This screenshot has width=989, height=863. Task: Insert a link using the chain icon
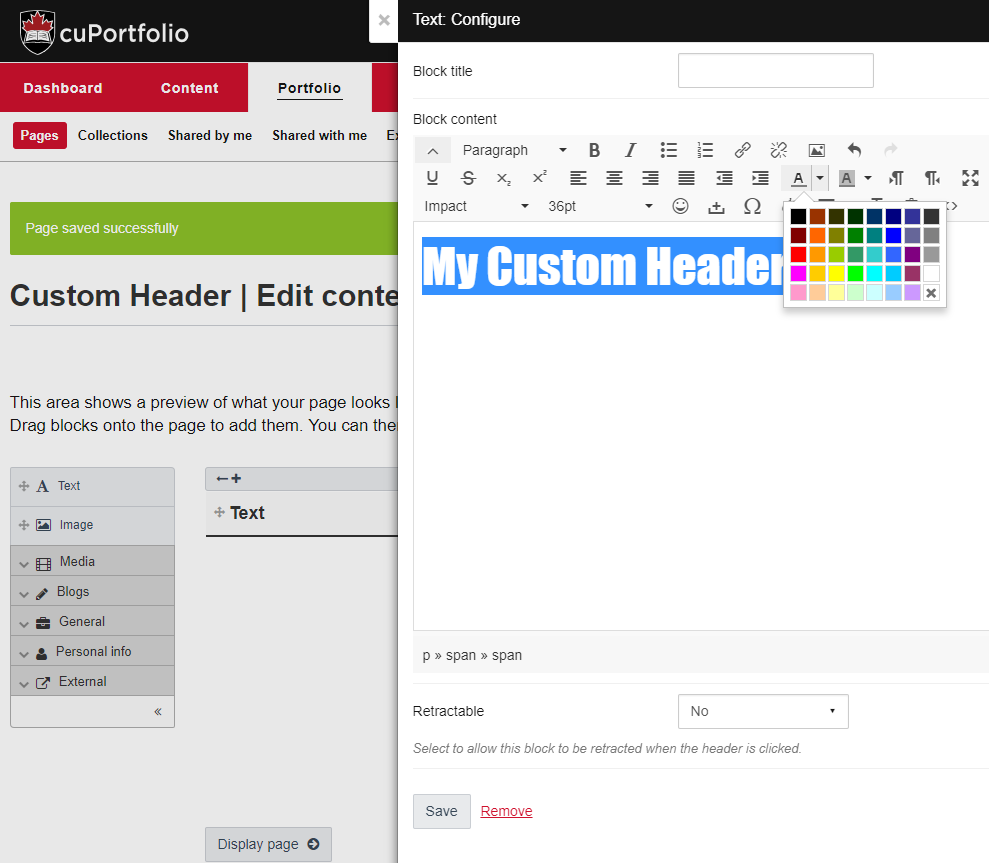click(x=742, y=150)
